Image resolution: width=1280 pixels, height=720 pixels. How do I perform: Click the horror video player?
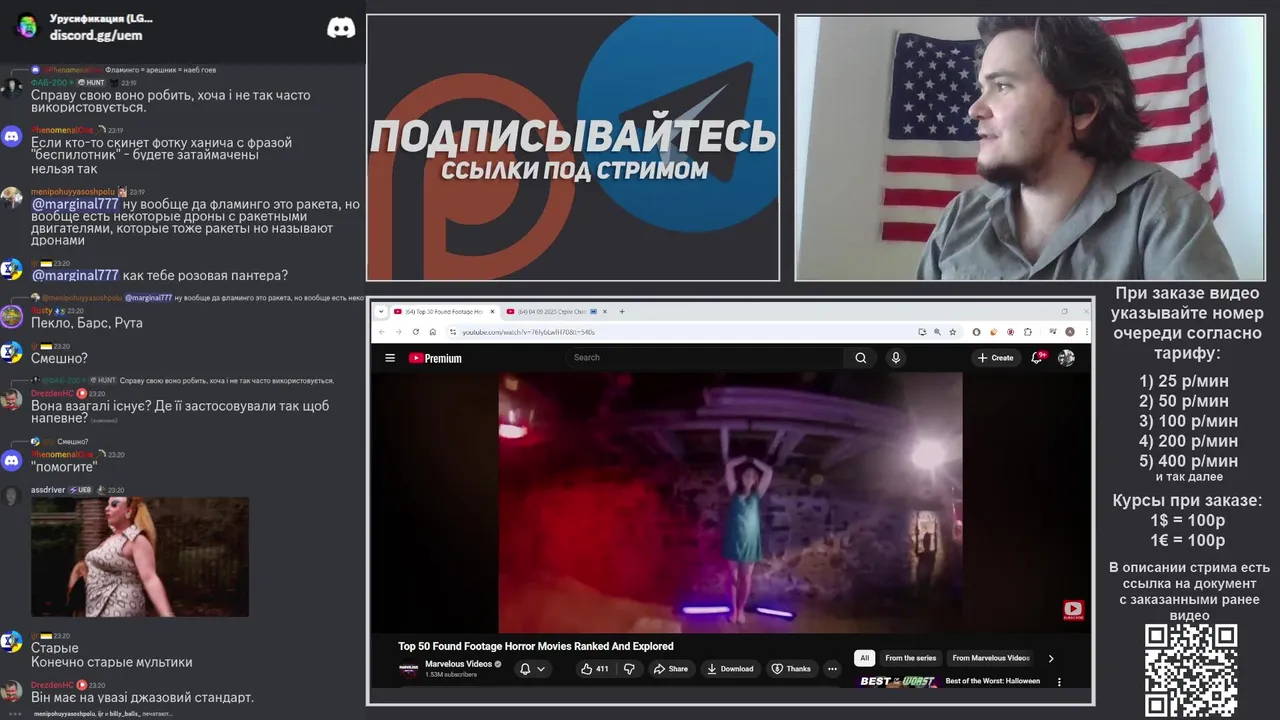[x=730, y=503]
